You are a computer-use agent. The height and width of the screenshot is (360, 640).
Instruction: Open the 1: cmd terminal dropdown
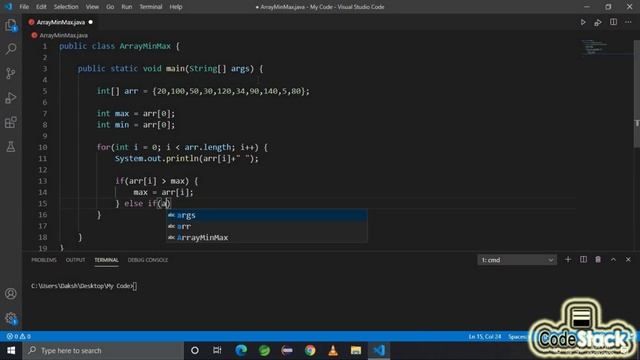(517, 260)
